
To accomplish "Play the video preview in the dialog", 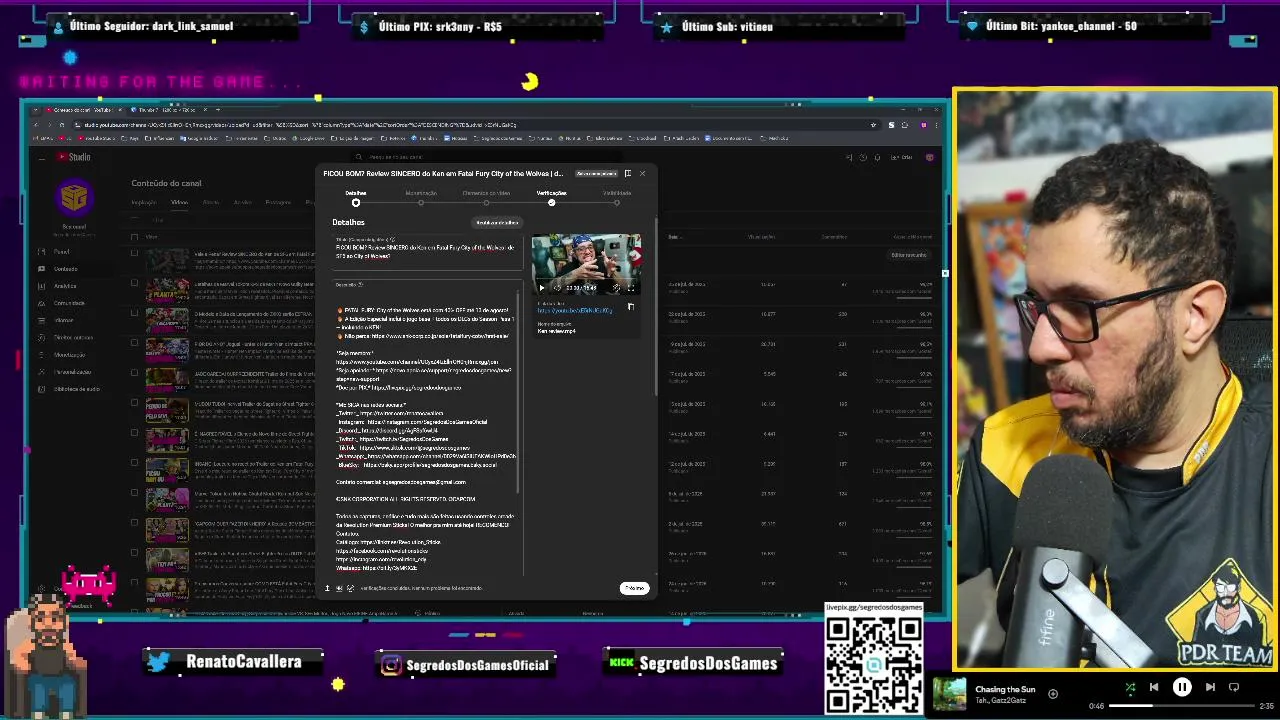I will point(542,288).
